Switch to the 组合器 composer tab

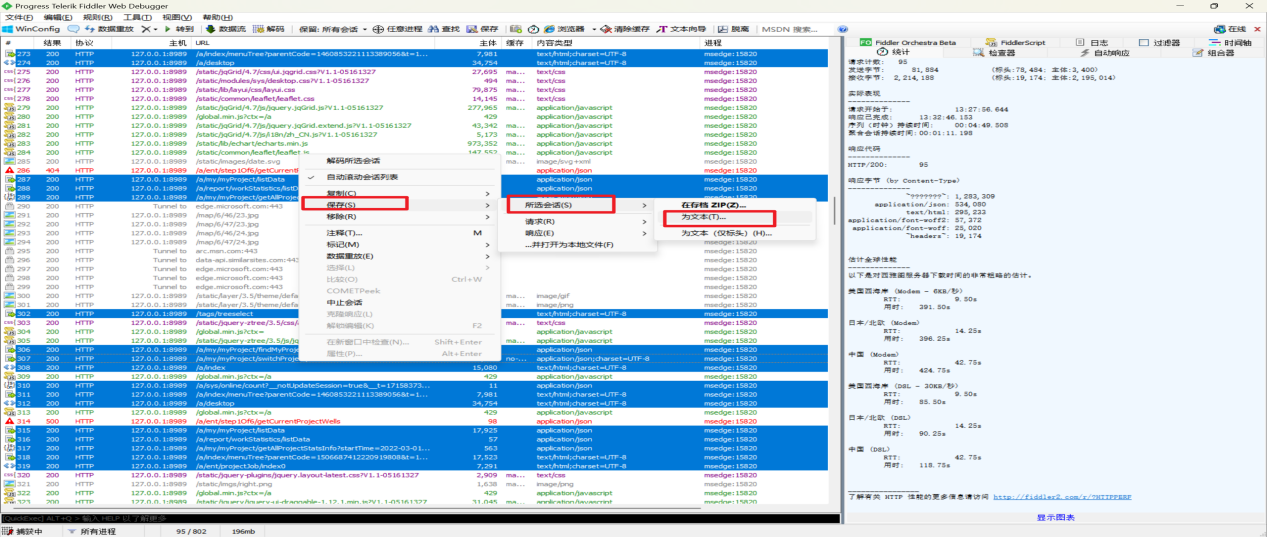click(x=1212, y=52)
